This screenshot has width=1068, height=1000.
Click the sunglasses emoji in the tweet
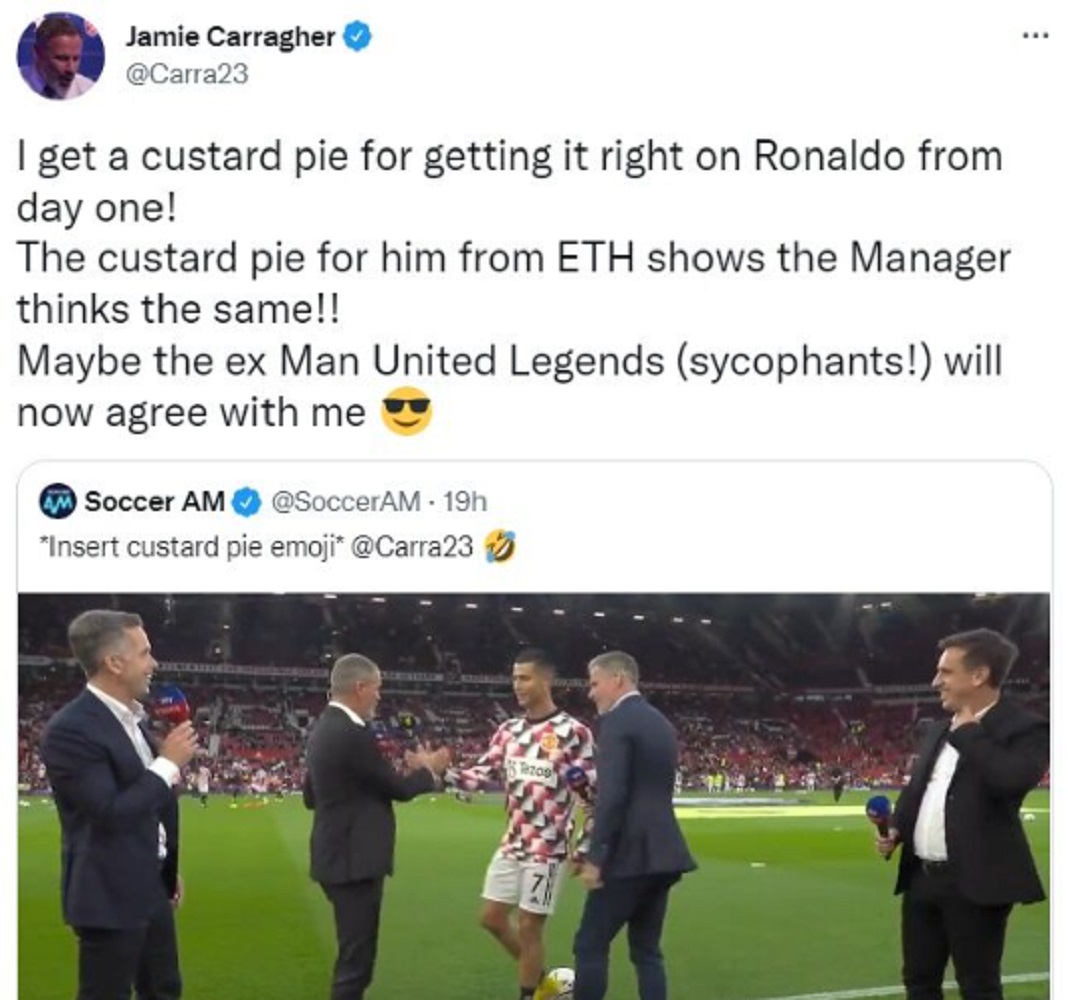click(x=407, y=413)
